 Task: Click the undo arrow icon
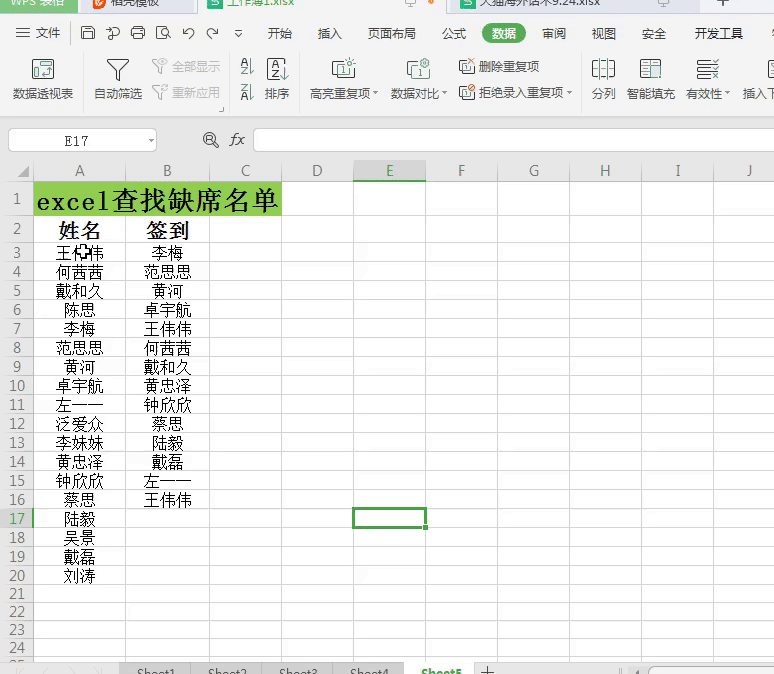(x=188, y=33)
